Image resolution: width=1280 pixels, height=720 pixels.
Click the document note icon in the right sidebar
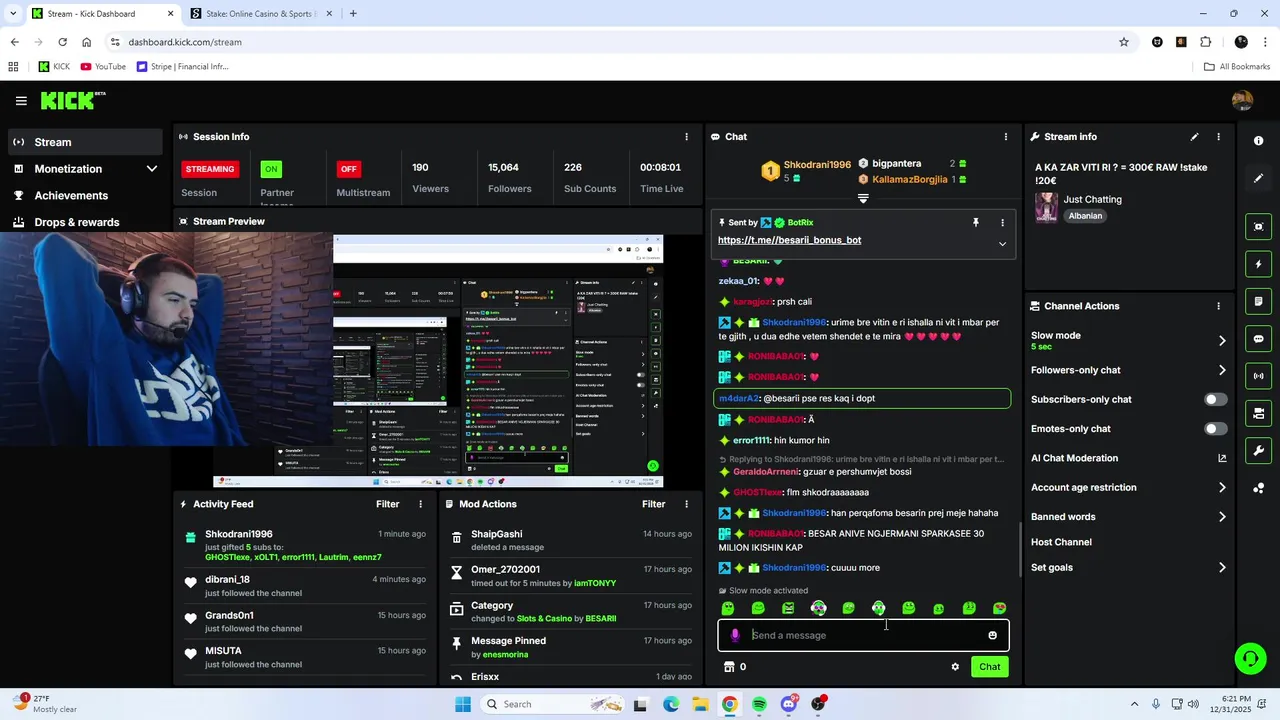[1258, 301]
